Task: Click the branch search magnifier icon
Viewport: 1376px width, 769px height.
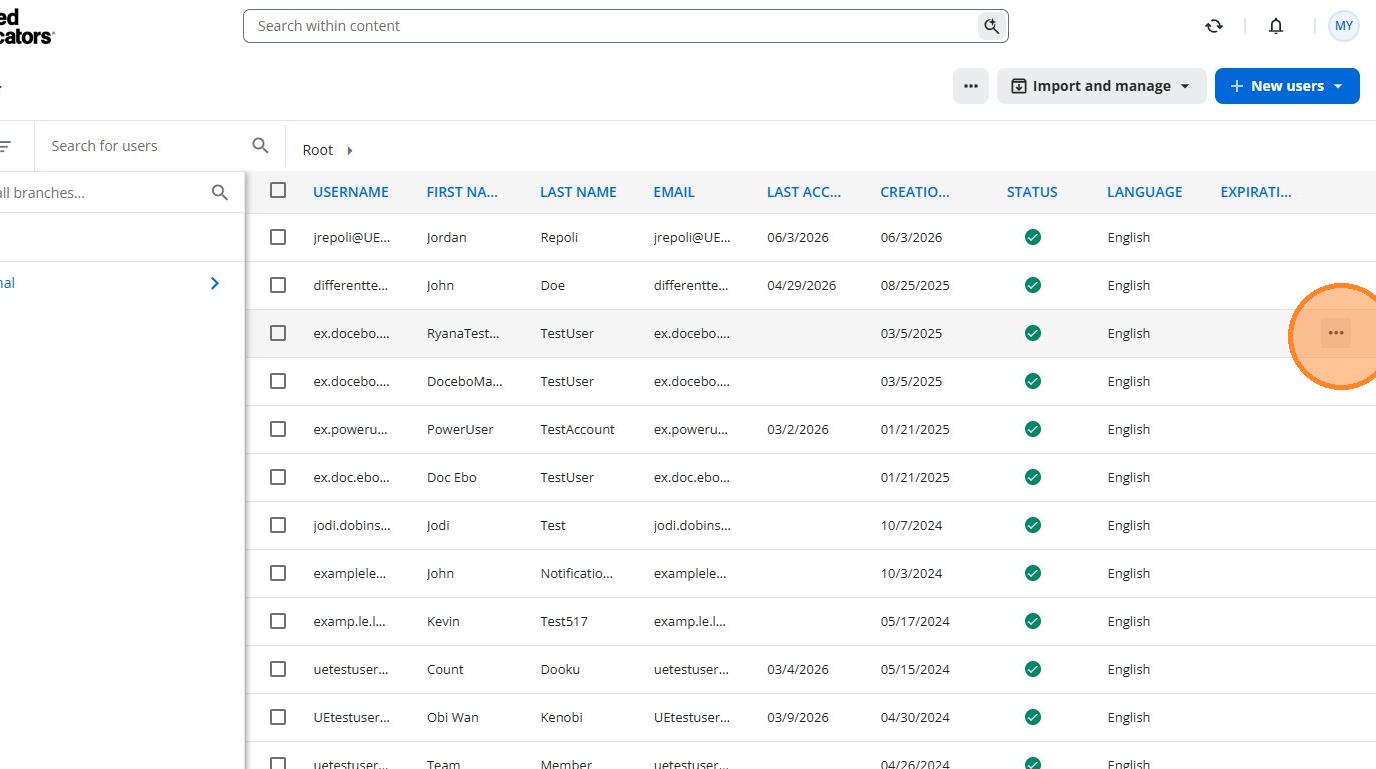Action: (x=220, y=193)
